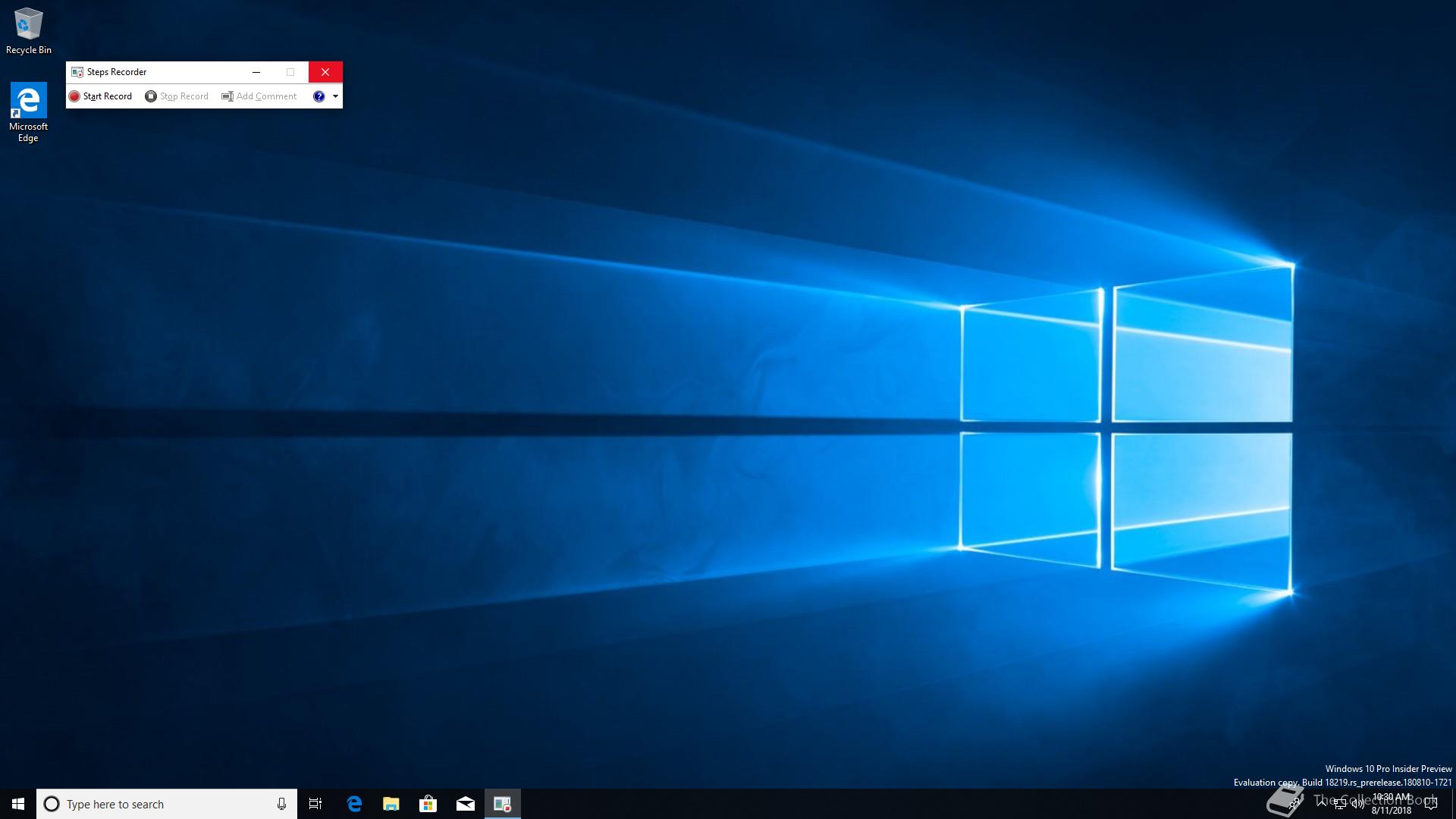Minimize the Steps Recorder window
The image size is (1456, 819).
pos(256,72)
